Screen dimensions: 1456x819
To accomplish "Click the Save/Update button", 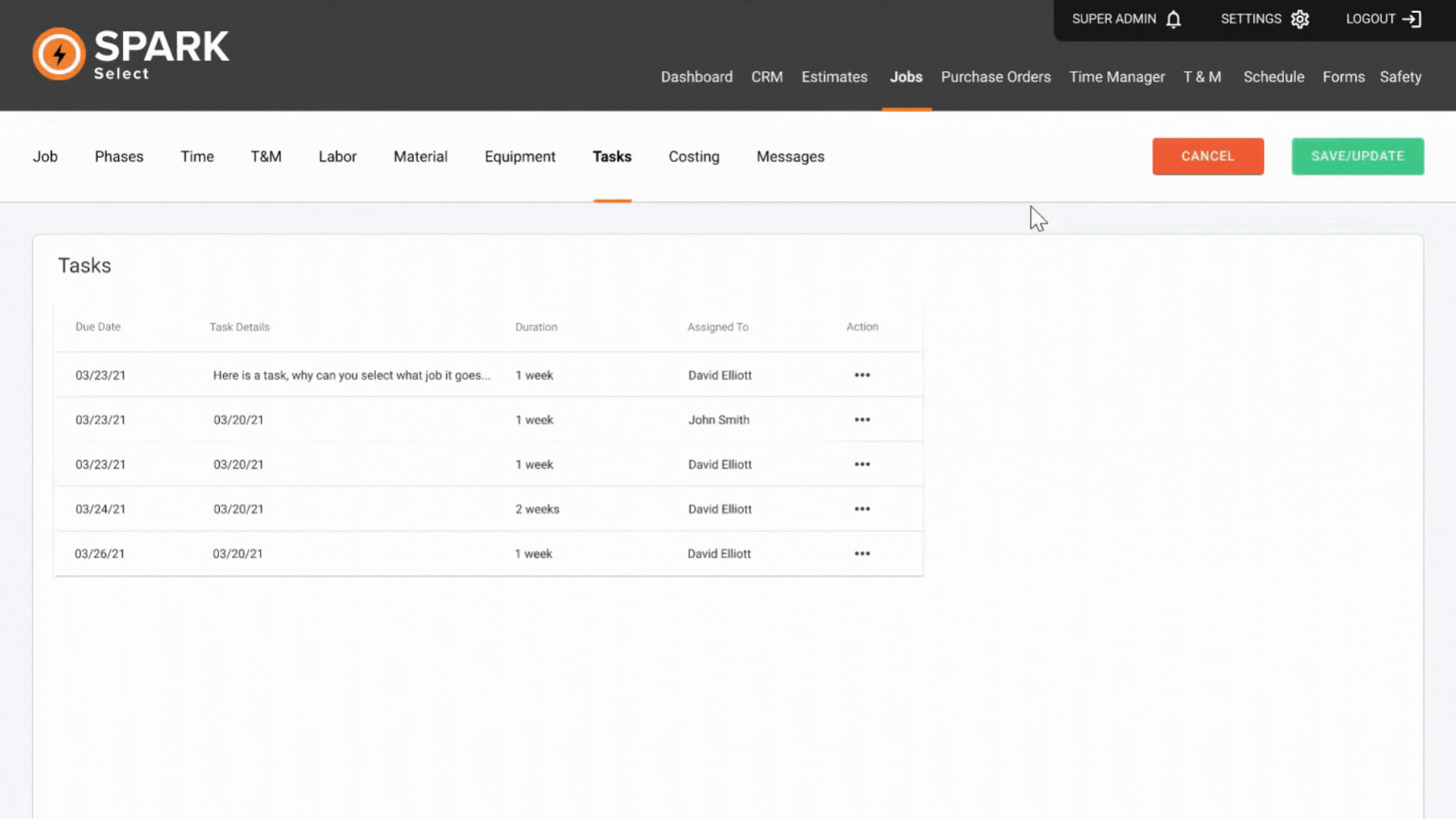I will point(1357,156).
